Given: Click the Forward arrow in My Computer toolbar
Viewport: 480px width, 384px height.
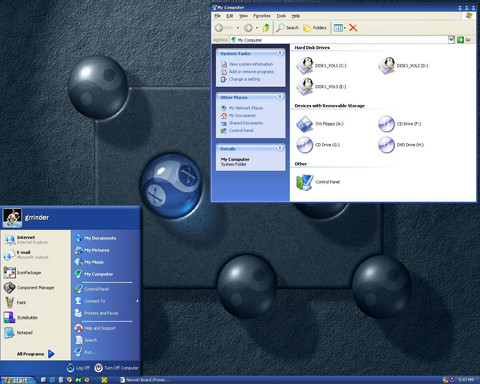Looking at the screenshot, I should 248,28.
